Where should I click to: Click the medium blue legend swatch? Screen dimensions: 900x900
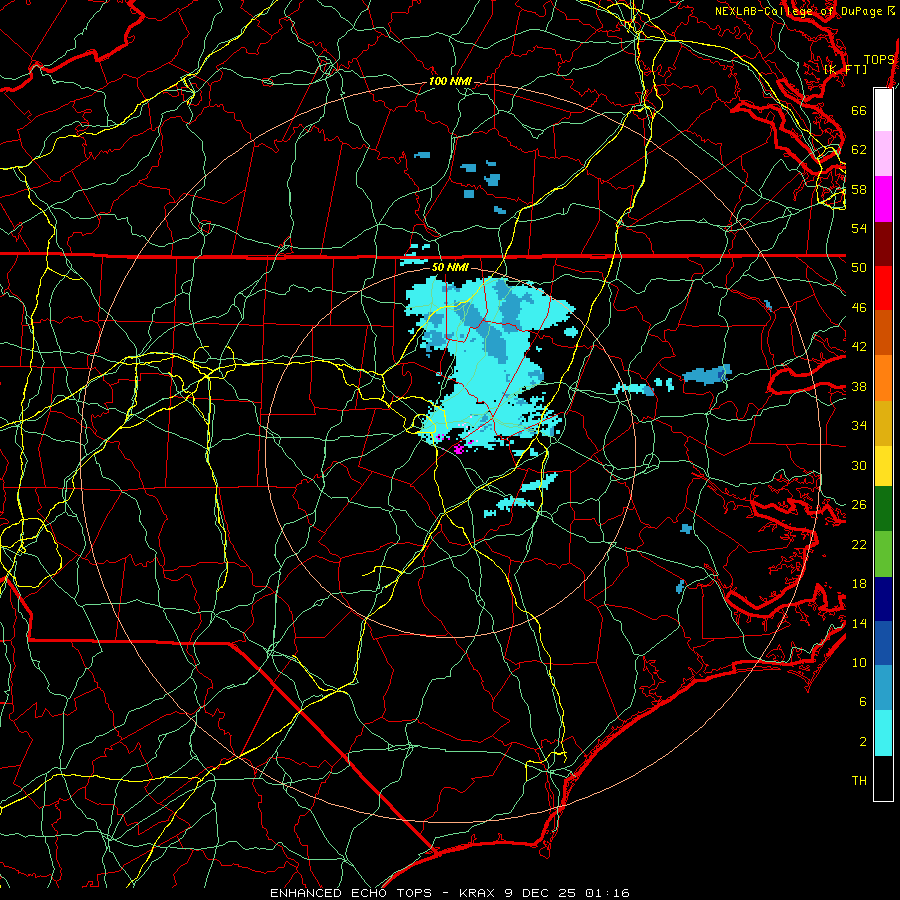pyautogui.click(x=883, y=643)
